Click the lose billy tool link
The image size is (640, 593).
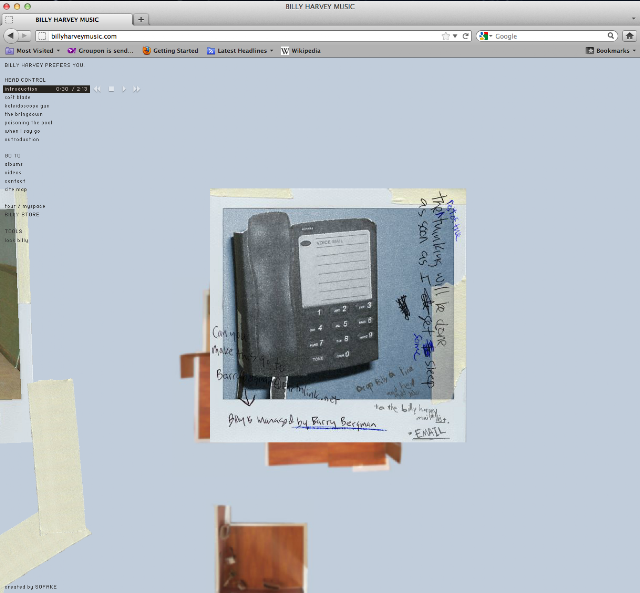coord(16,240)
